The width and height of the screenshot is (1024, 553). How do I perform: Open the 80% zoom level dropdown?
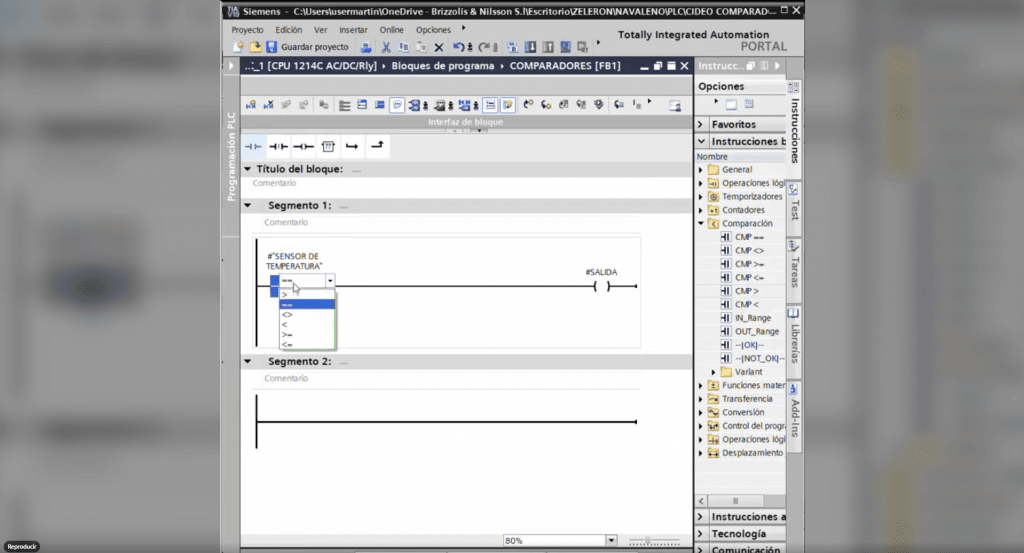(611, 540)
